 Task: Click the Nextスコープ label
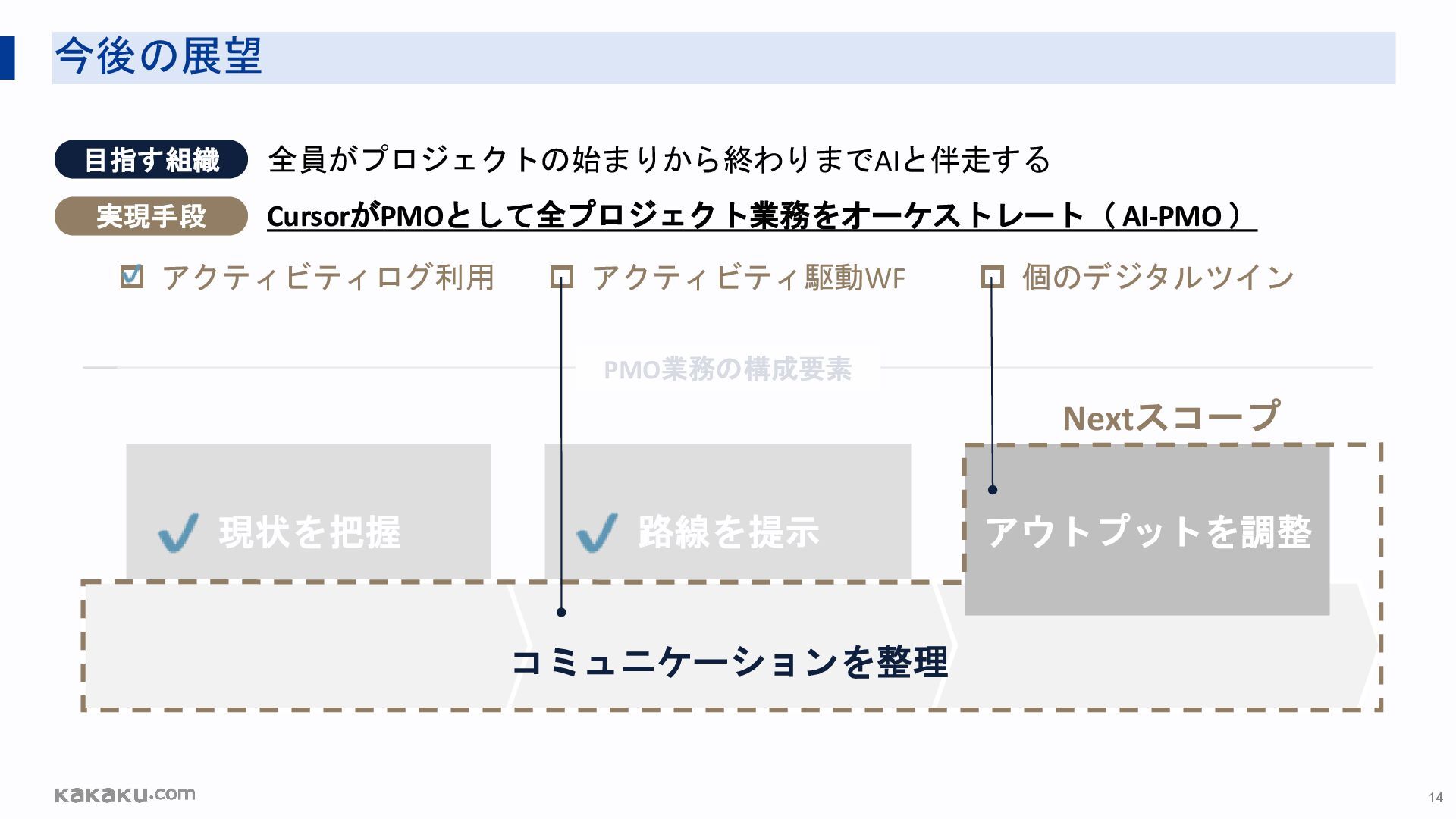pyautogui.click(x=1171, y=417)
